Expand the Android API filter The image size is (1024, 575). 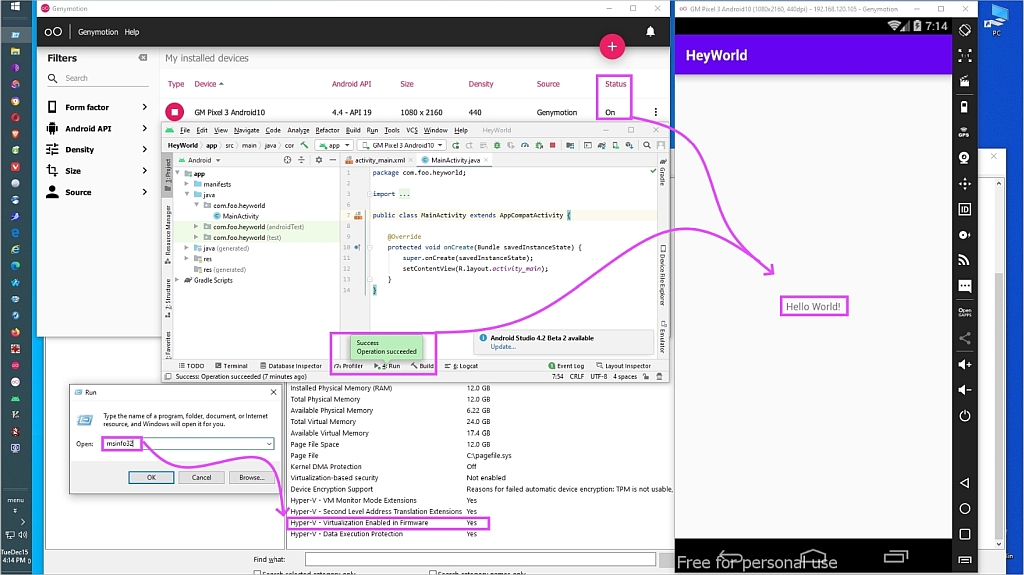(x=144, y=129)
